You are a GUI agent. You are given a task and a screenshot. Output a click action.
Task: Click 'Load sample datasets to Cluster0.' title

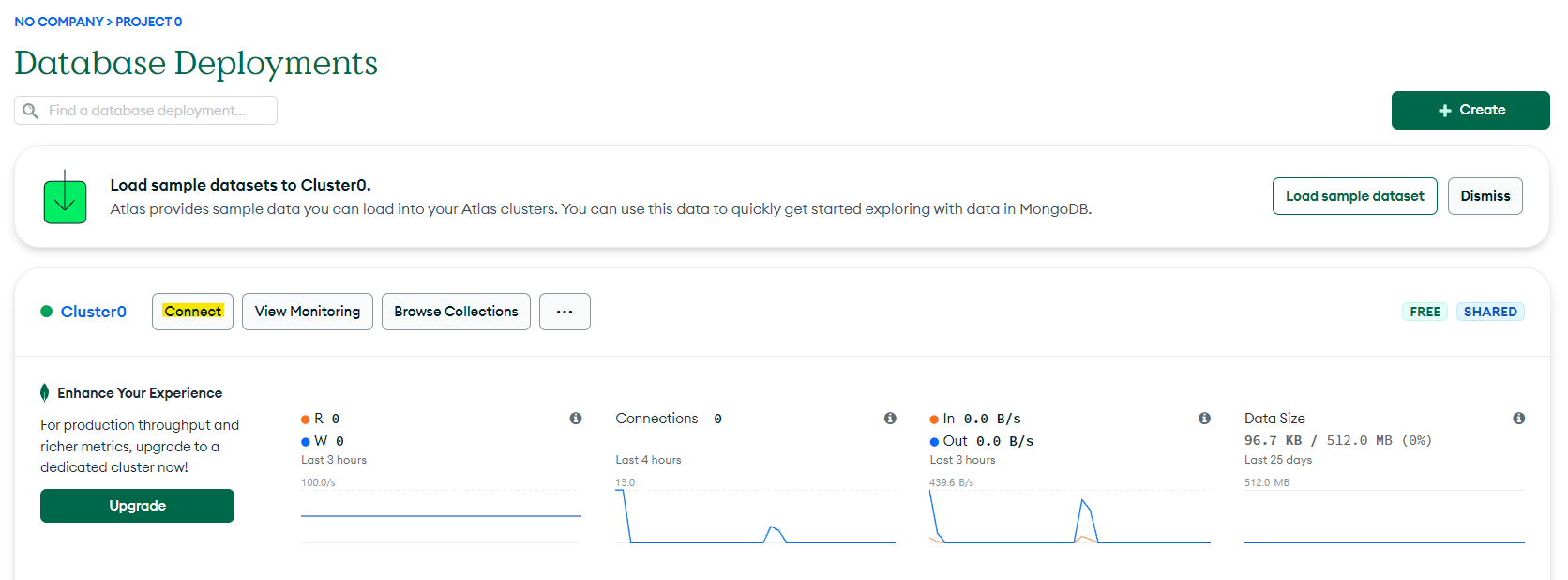click(240, 185)
